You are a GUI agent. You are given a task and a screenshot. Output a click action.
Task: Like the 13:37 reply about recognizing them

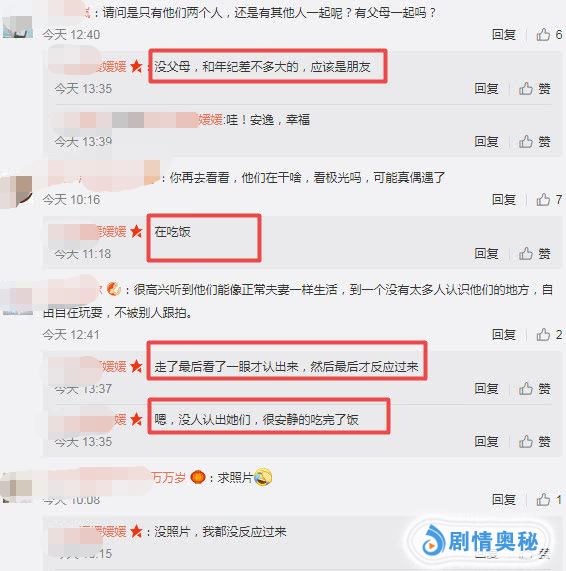534,389
